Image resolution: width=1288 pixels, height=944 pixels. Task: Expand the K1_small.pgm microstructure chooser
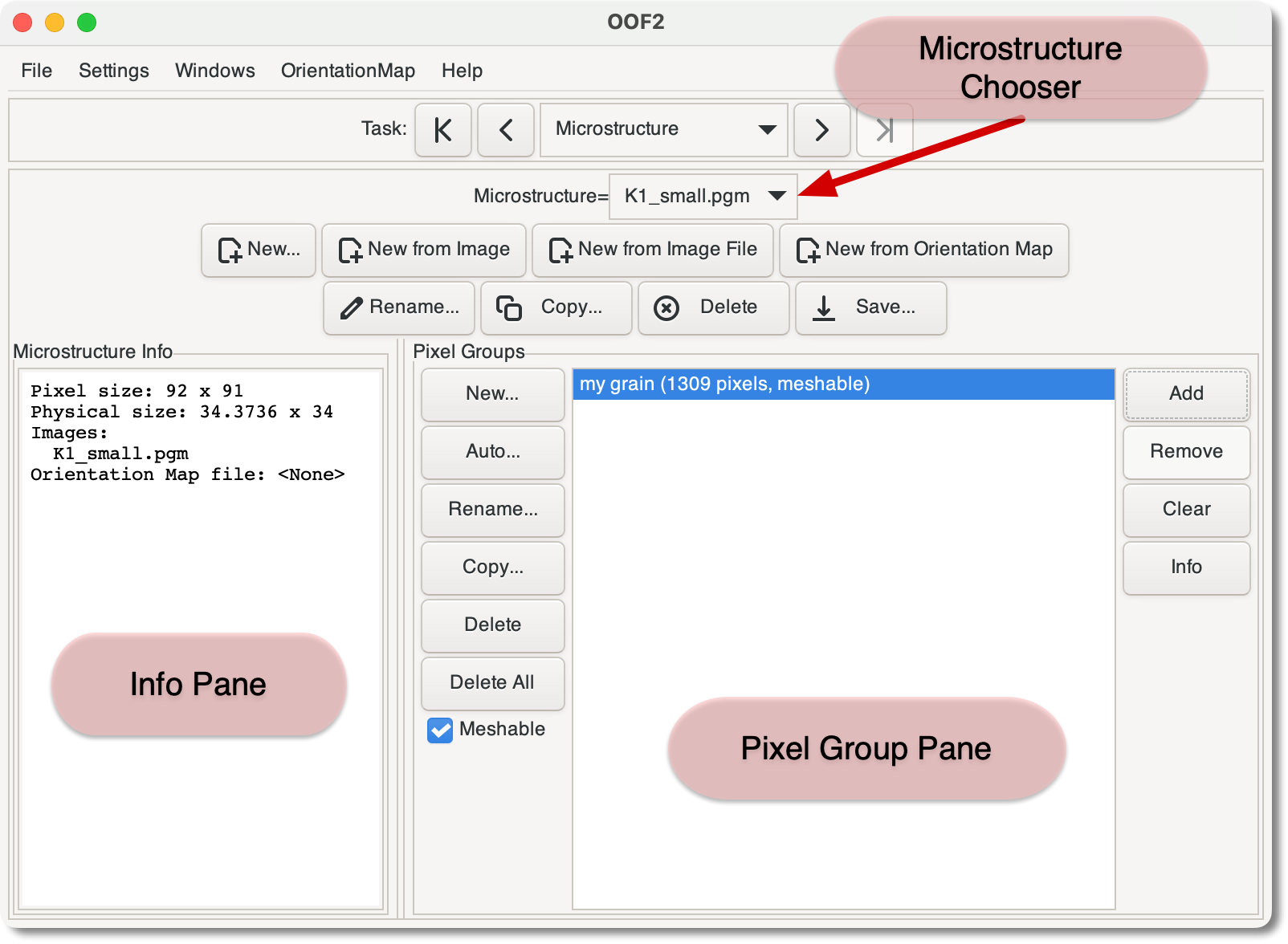[x=703, y=197]
